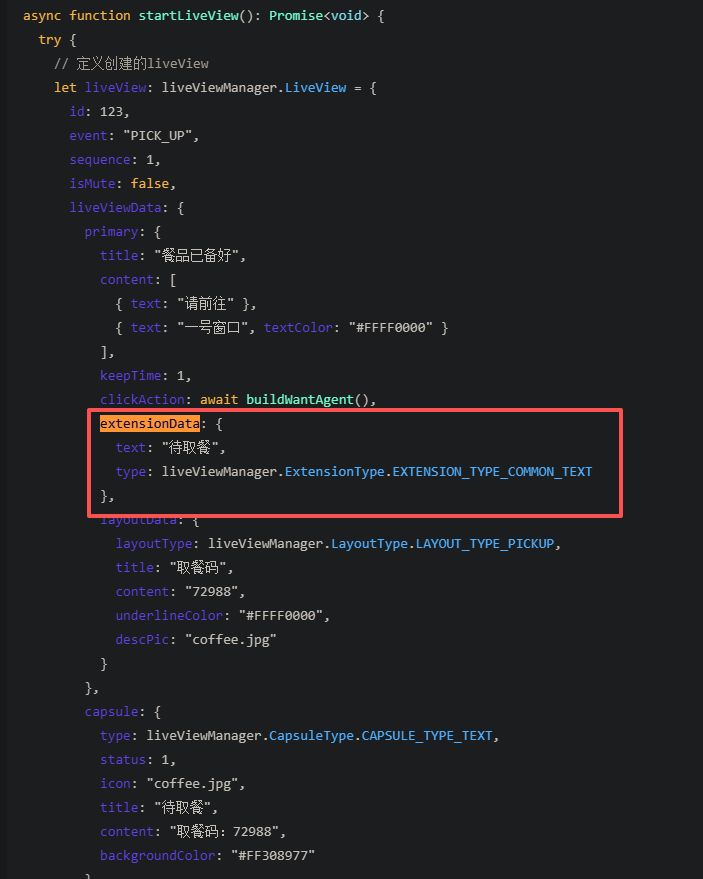This screenshot has width=703, height=879.
Task: Click the highlighted extensionData key
Action: click(x=150, y=424)
